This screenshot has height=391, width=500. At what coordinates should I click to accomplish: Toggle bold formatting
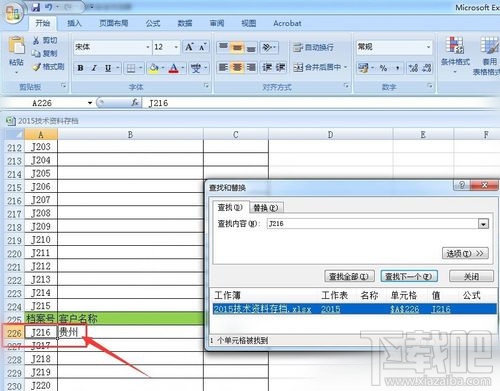pyautogui.click(x=80, y=68)
